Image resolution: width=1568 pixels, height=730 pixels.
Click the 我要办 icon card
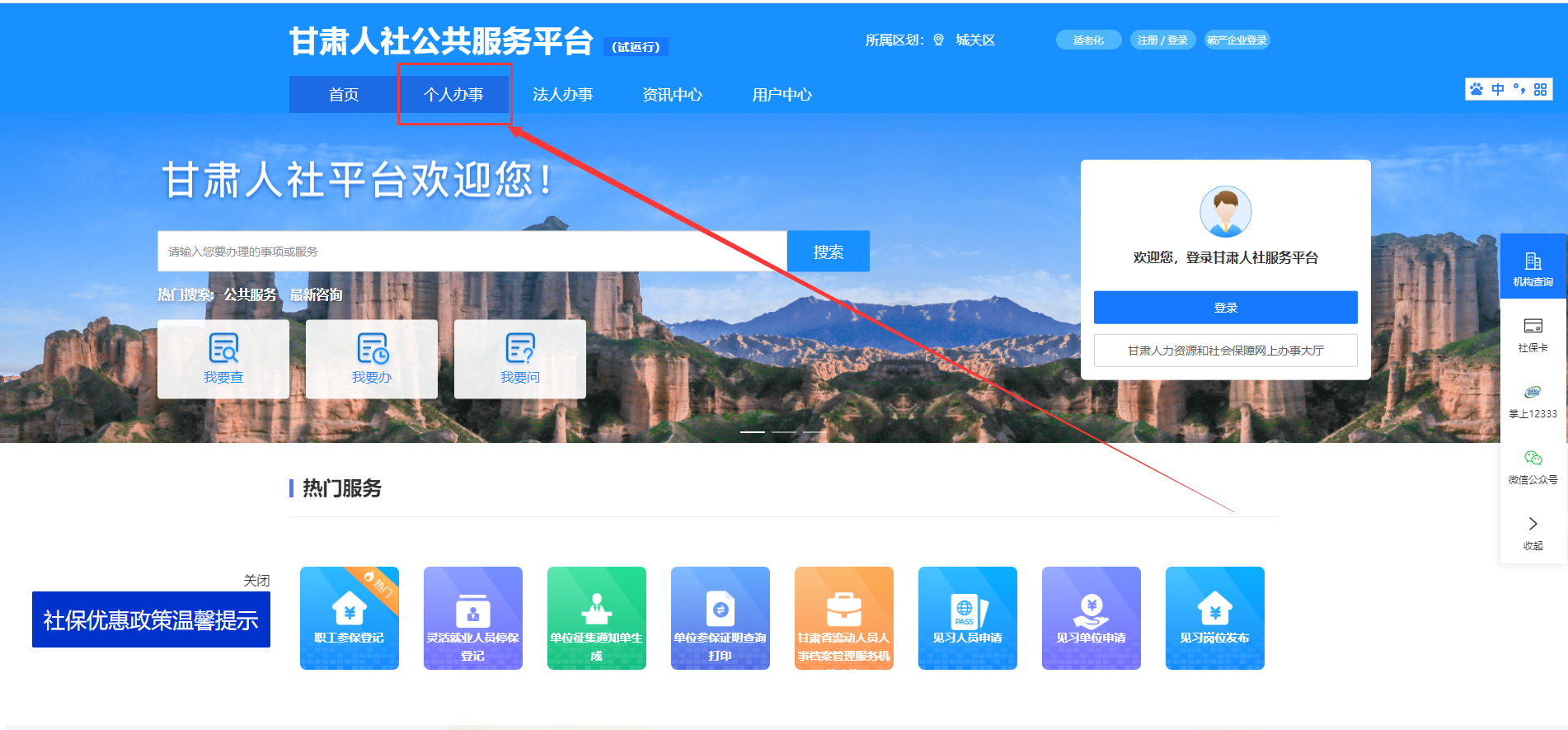[372, 359]
